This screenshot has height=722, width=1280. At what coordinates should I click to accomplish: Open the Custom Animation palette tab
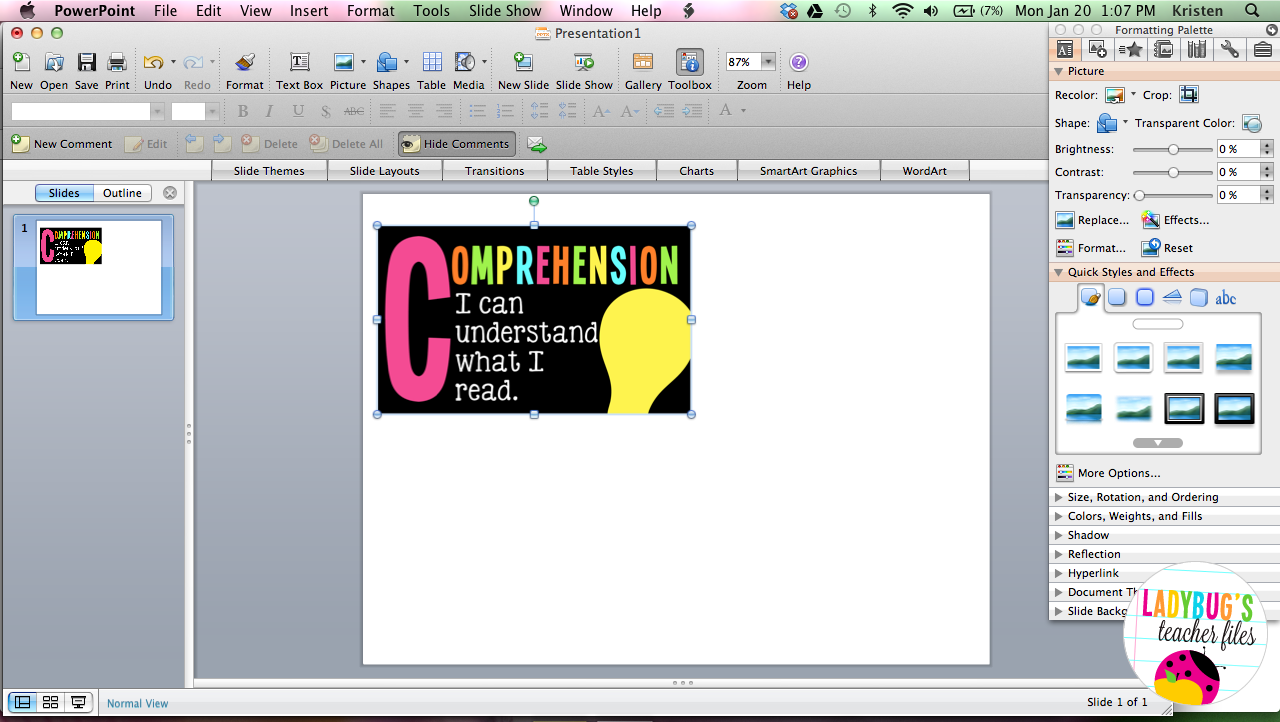pyautogui.click(x=1131, y=49)
